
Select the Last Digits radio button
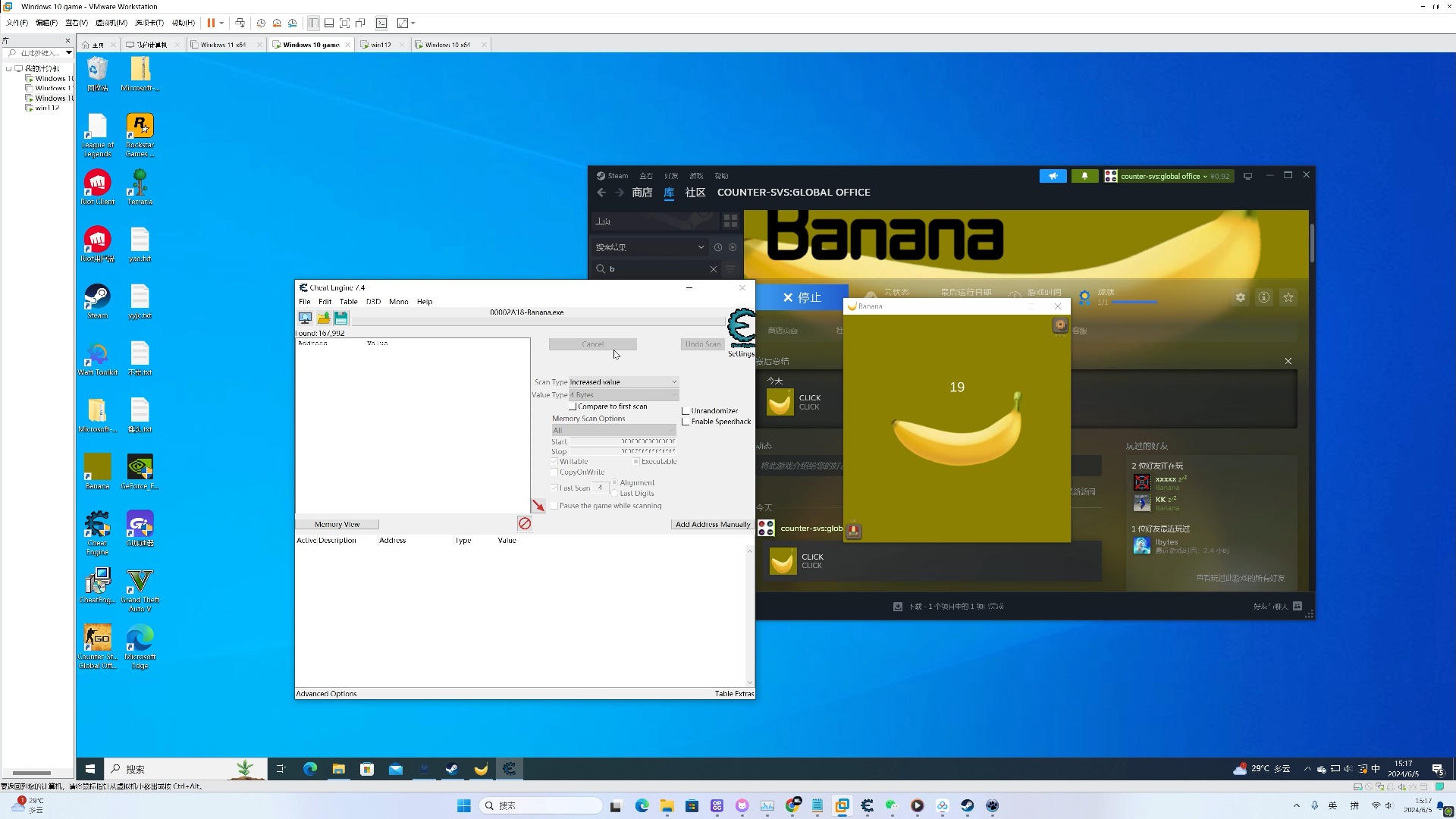point(615,494)
